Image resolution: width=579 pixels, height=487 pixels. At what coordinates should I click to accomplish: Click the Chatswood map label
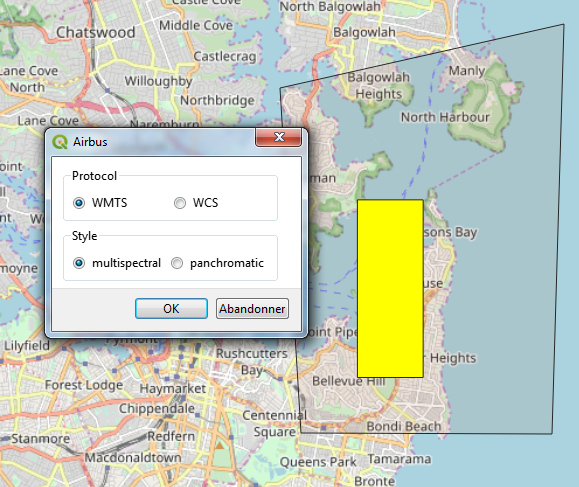(x=96, y=32)
